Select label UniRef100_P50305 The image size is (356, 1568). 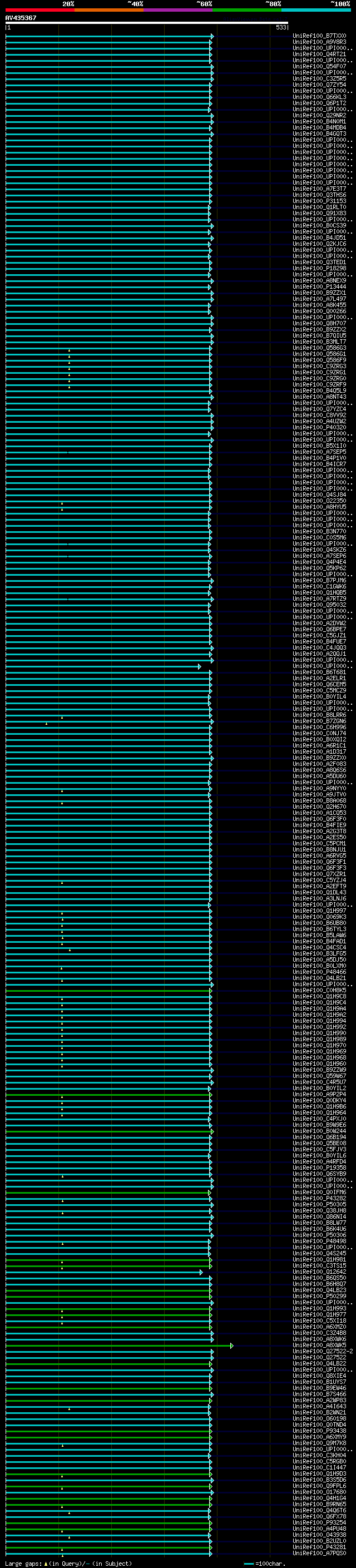point(319,1204)
